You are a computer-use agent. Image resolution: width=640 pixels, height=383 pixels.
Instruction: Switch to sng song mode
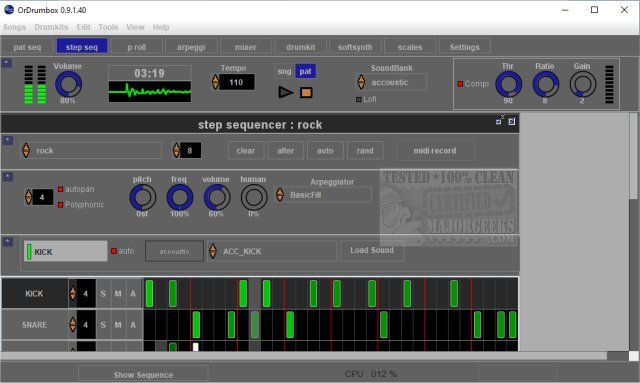point(284,71)
